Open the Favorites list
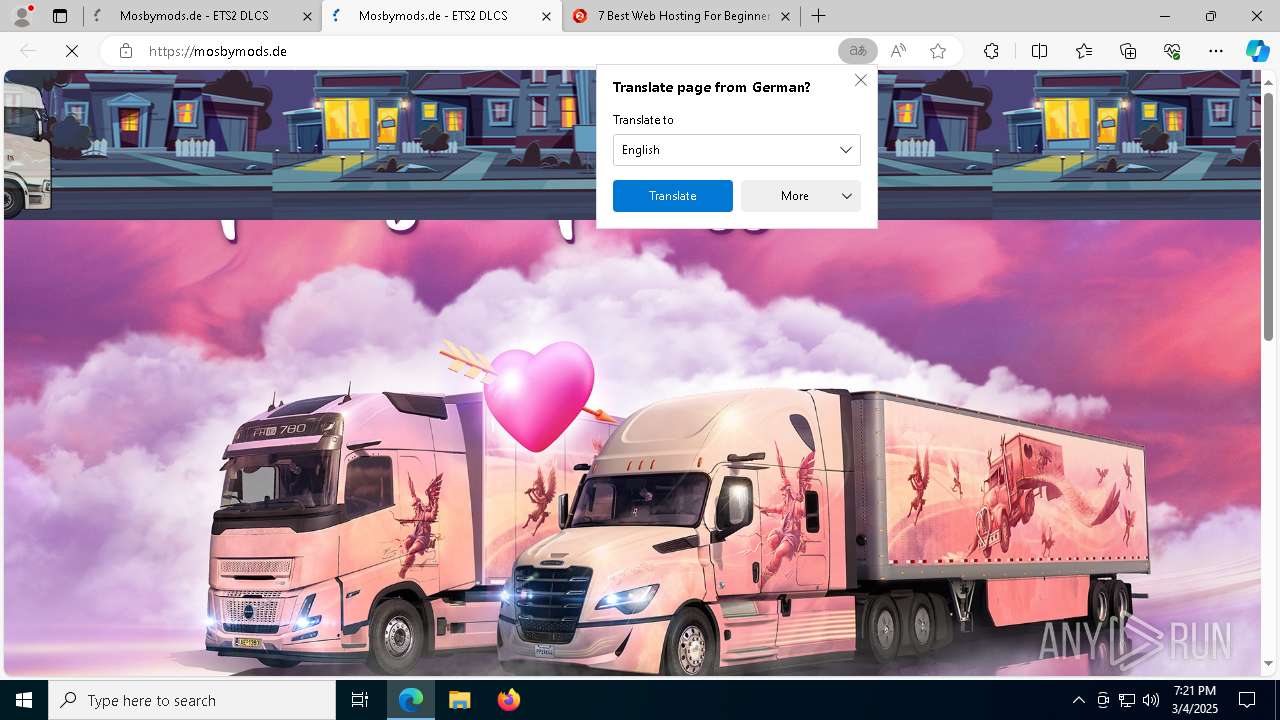The width and height of the screenshot is (1280, 720). point(1084,51)
